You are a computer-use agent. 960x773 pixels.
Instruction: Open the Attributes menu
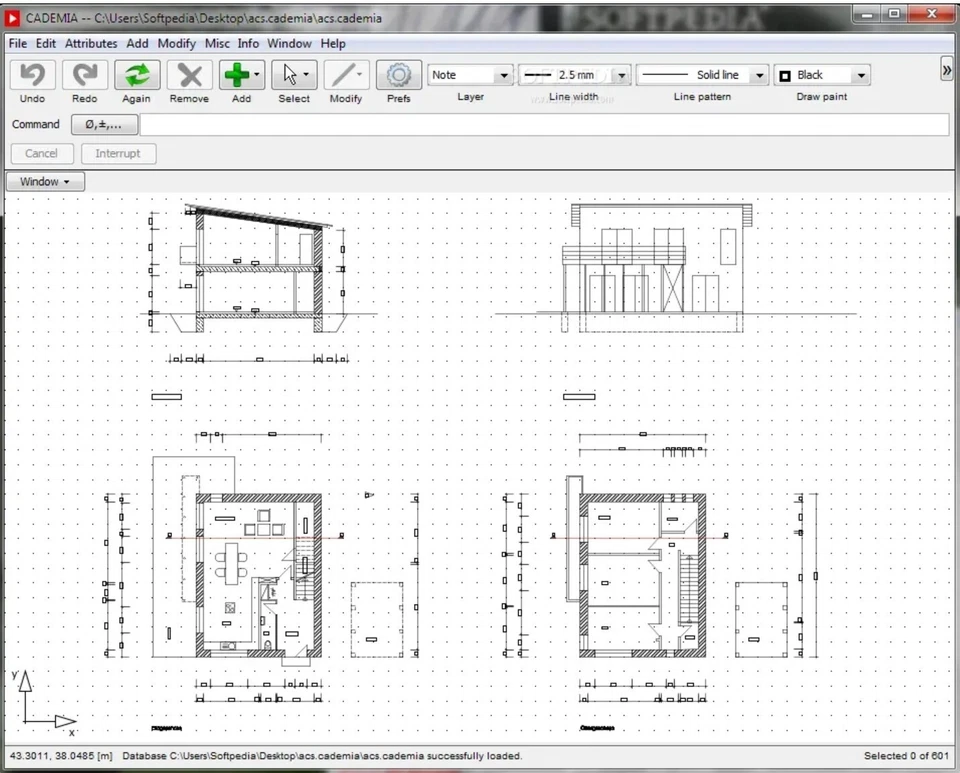click(90, 43)
